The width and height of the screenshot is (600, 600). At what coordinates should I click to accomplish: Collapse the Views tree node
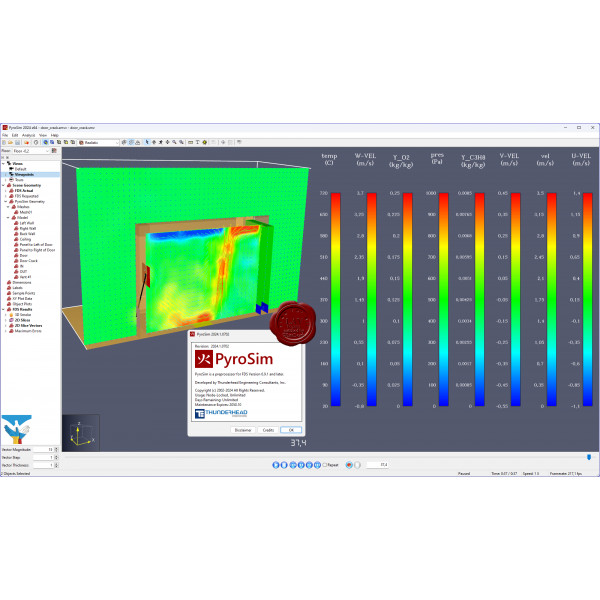pyautogui.click(x=3, y=163)
